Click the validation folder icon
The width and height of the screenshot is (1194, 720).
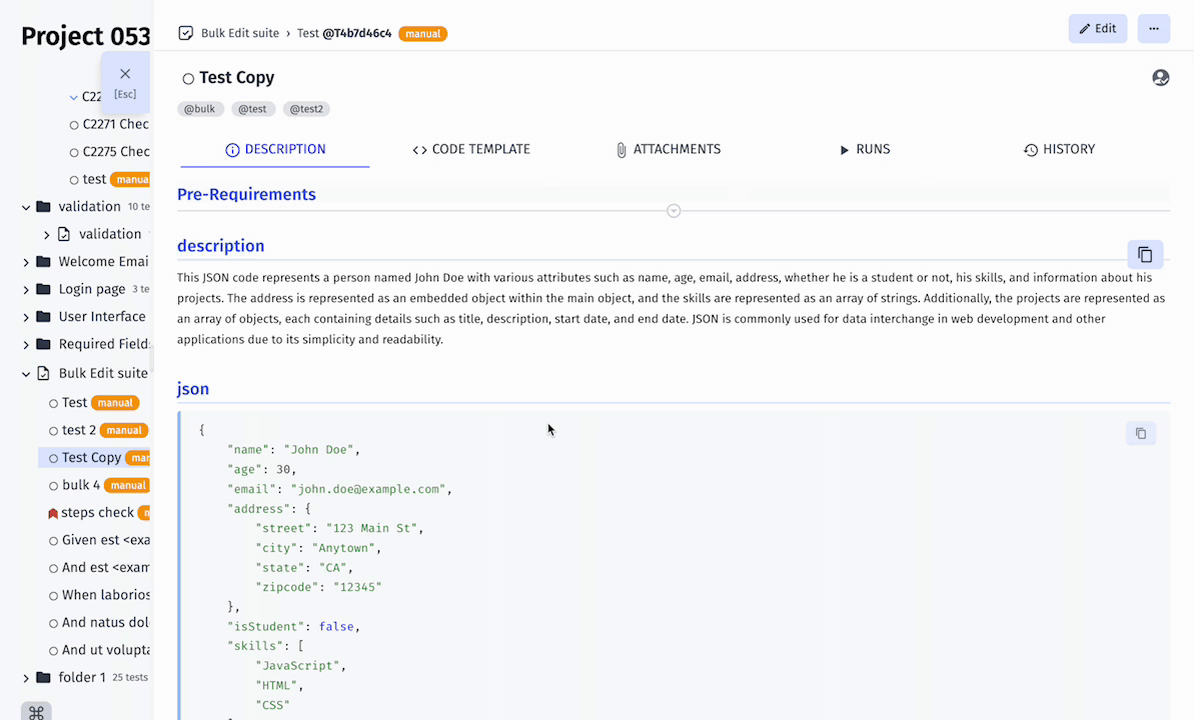click(x=43, y=207)
